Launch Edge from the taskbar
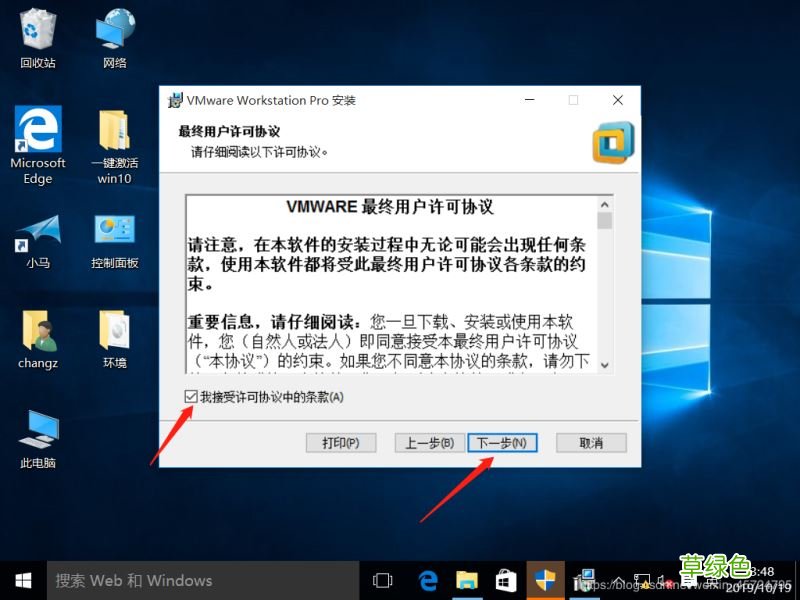The height and width of the screenshot is (600, 800). click(x=428, y=581)
